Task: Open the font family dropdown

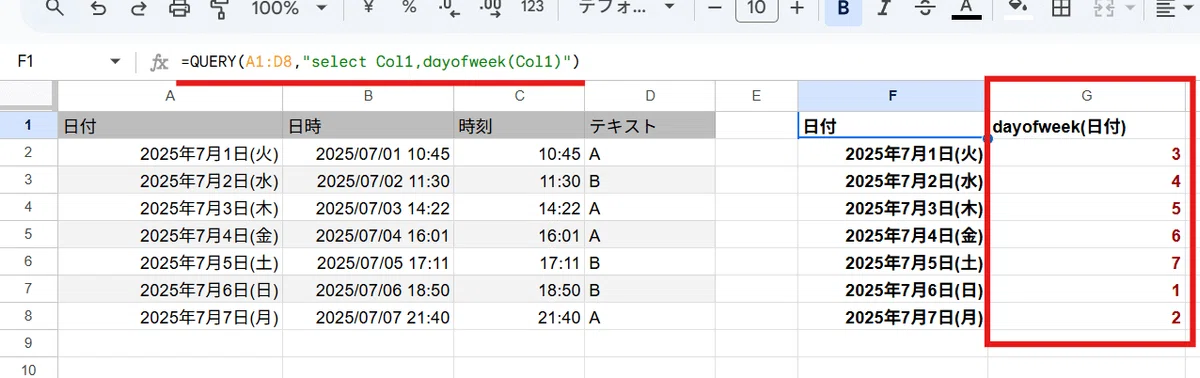Action: 628,8
